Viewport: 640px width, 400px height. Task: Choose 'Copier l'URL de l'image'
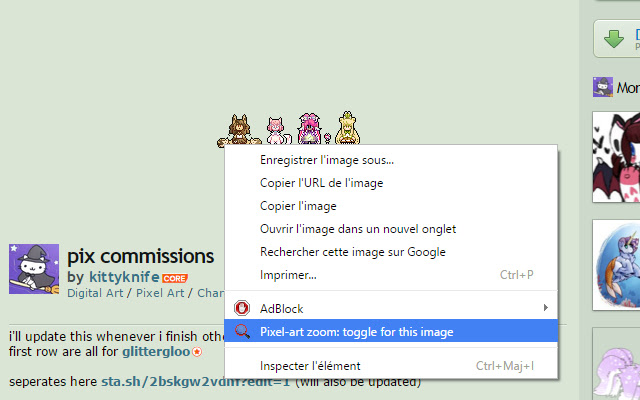point(321,183)
